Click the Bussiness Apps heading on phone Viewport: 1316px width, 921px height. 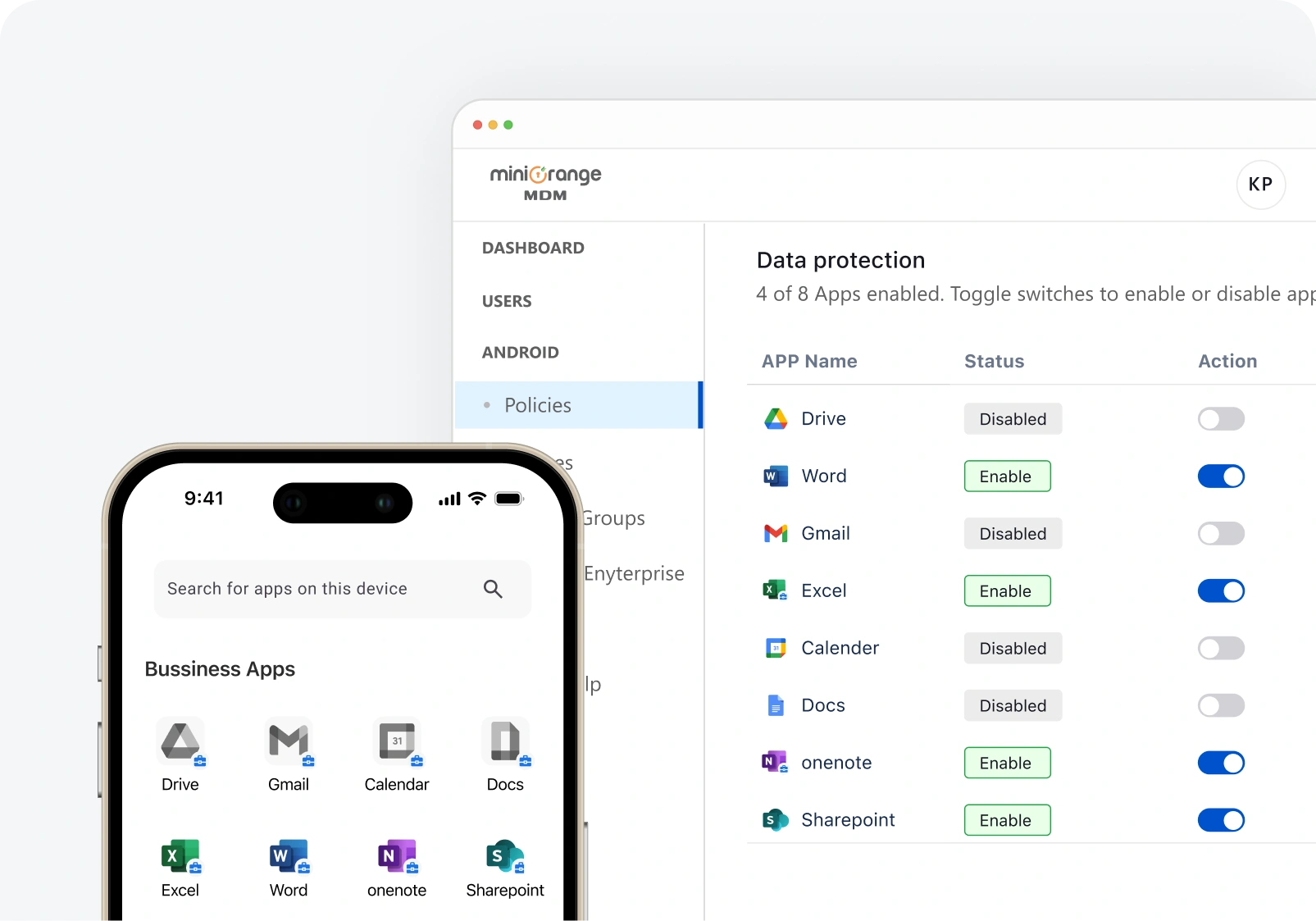(220, 669)
